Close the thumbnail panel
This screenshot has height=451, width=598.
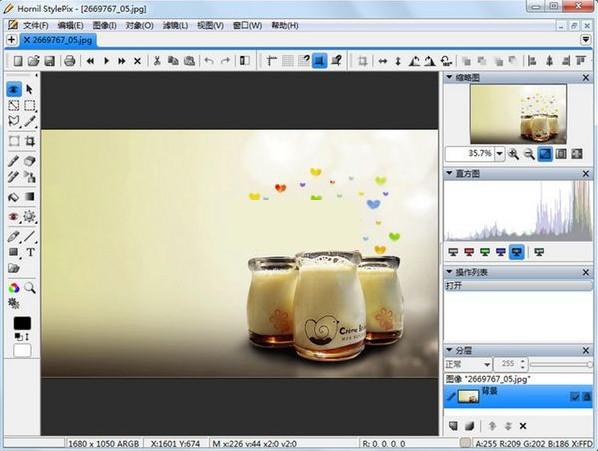586,78
